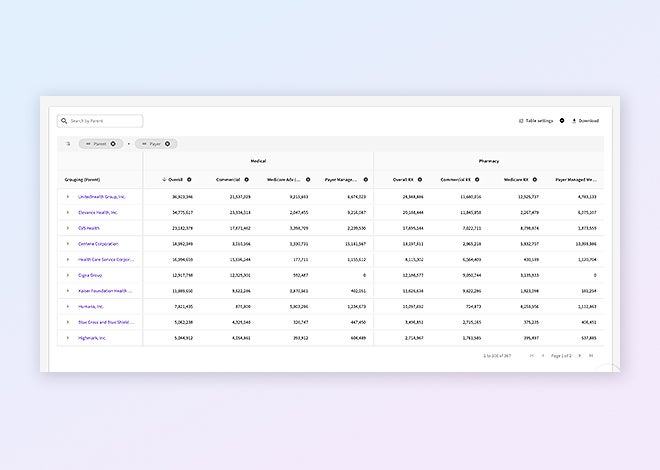Download the table data

point(585,120)
